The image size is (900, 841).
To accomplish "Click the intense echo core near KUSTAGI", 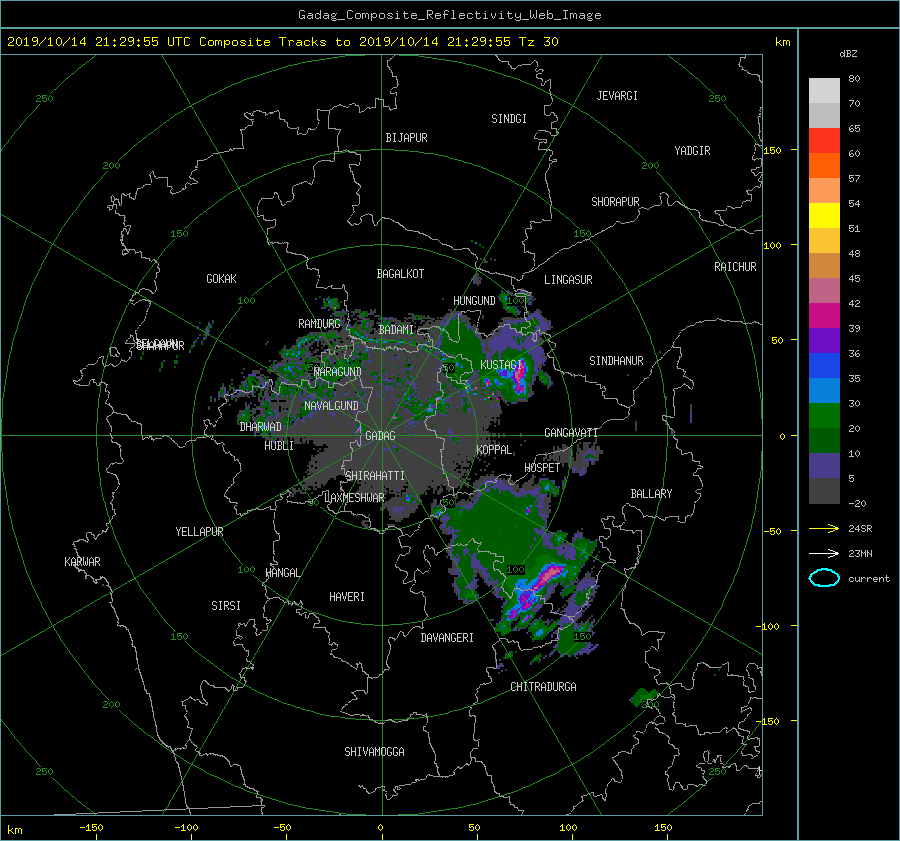I will (519, 378).
